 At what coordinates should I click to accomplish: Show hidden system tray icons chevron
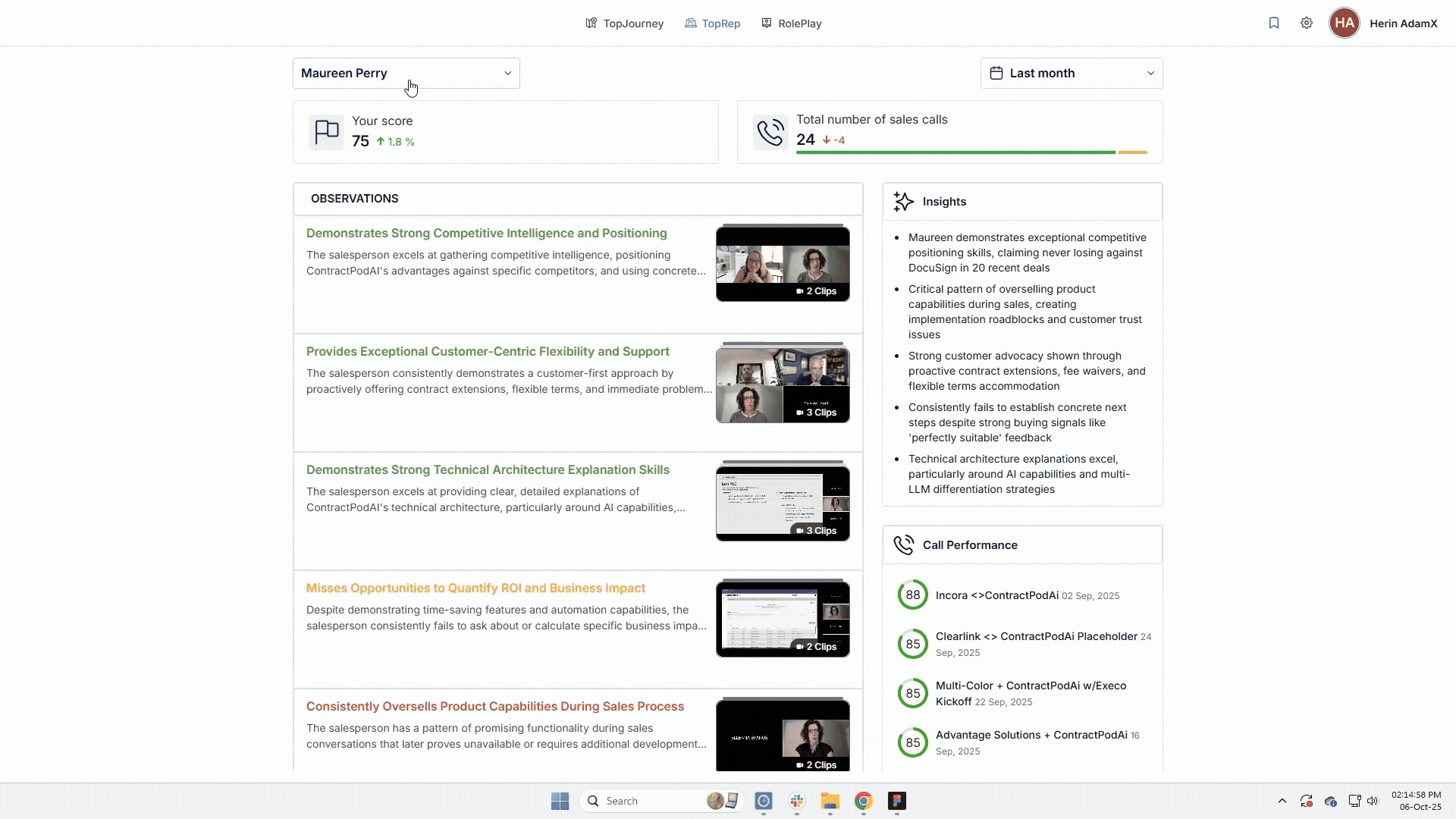(x=1282, y=801)
